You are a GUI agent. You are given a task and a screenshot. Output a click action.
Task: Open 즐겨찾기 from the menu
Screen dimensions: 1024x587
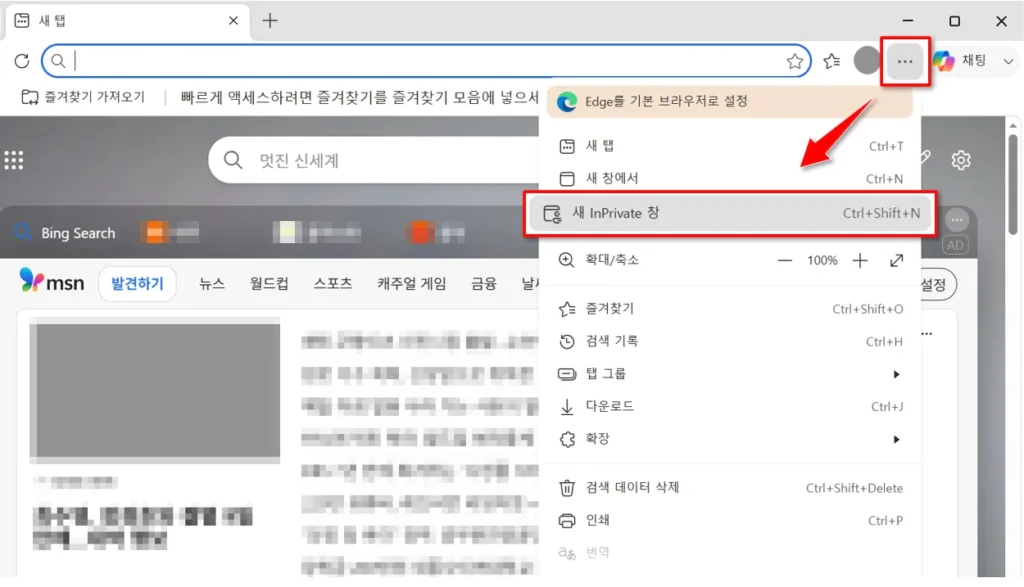(x=731, y=309)
